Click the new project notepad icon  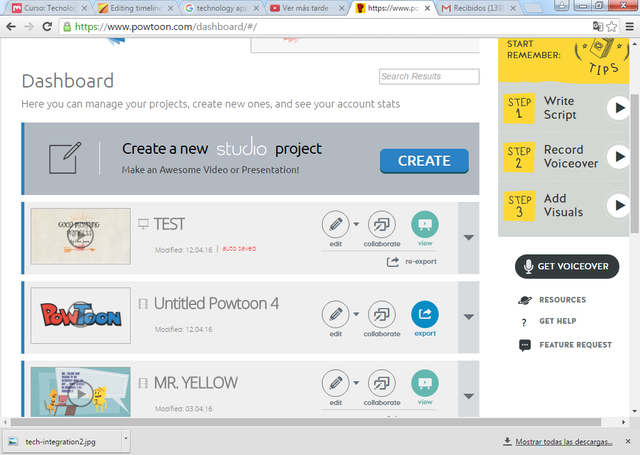point(64,158)
